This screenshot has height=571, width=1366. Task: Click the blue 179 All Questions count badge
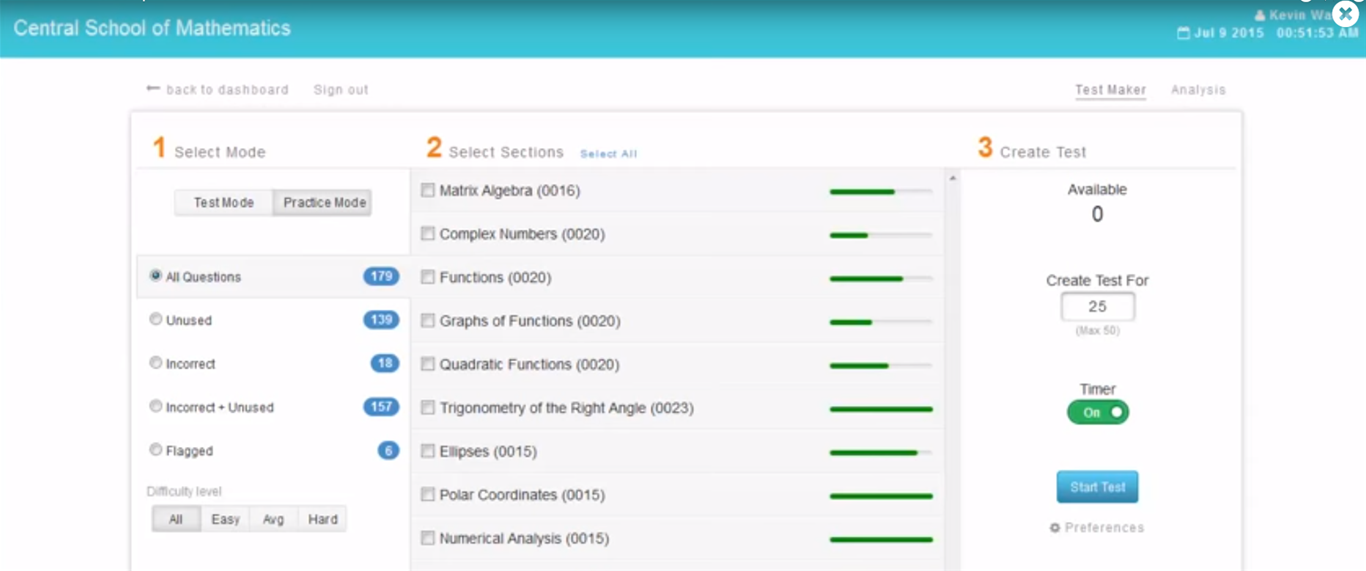(381, 277)
